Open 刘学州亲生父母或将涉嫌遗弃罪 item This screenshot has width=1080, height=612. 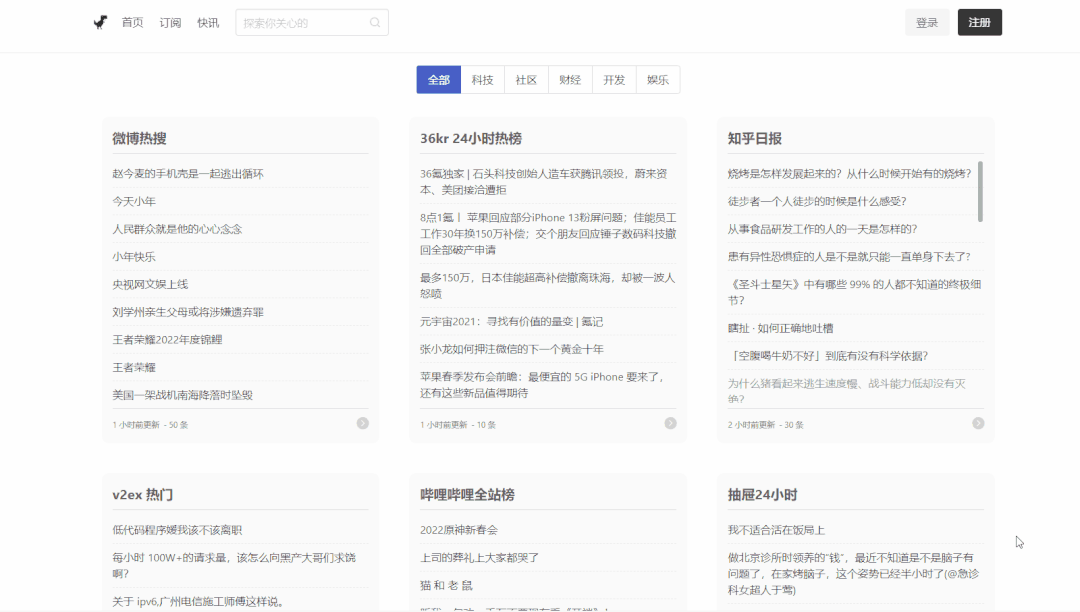pos(188,312)
